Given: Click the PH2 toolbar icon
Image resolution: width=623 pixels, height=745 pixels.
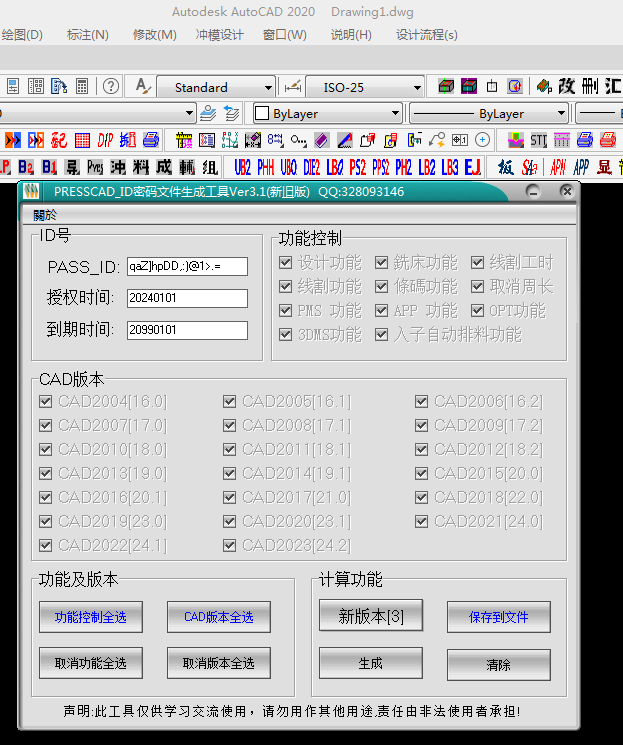Looking at the screenshot, I should pos(403,167).
